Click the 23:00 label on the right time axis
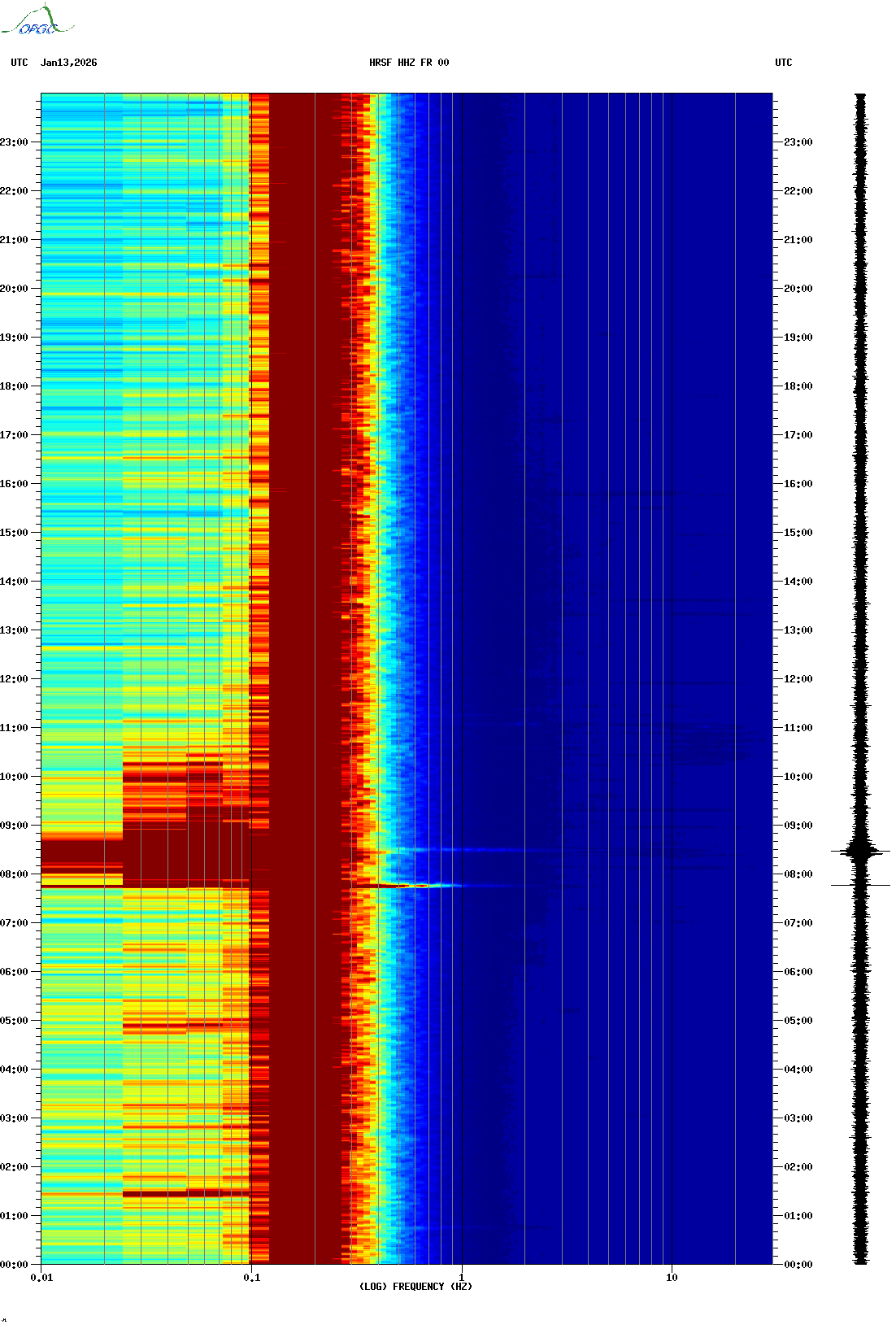Viewport: 896px width, 1329px height. click(x=798, y=142)
